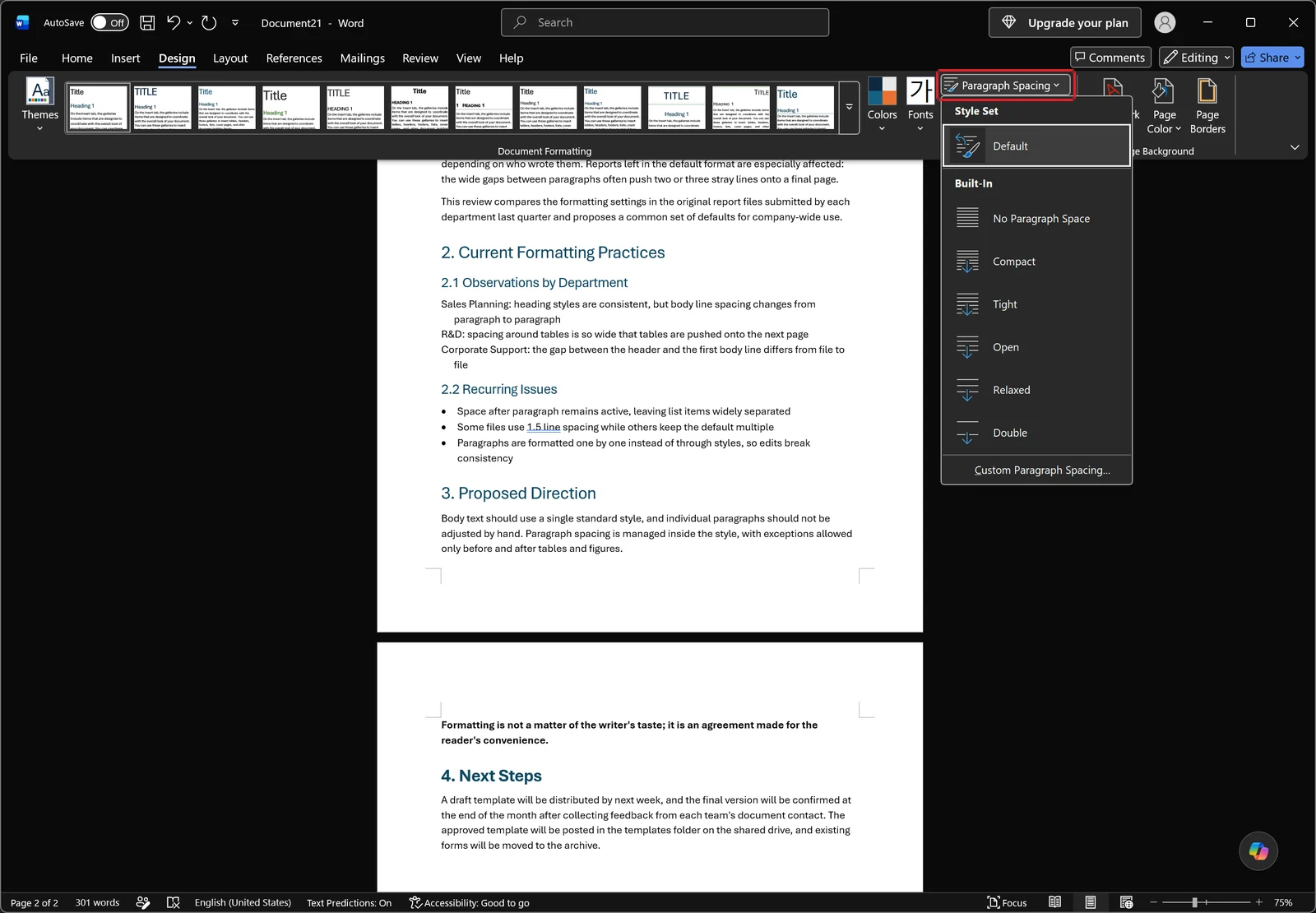Open Customize Quick Access Toolbar arrow
The width and height of the screenshot is (1316, 913).
point(235,23)
